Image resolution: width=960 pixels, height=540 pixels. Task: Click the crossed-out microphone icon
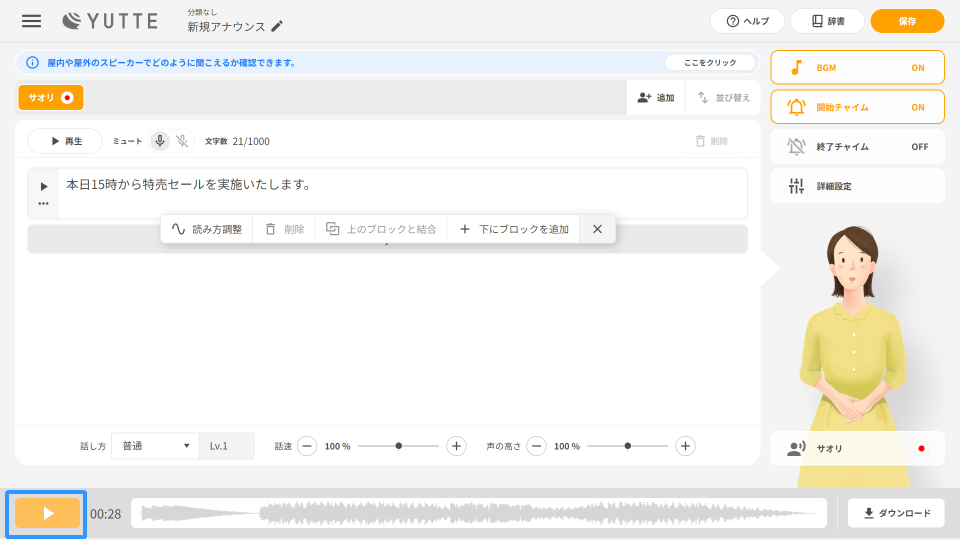pyautogui.click(x=182, y=141)
